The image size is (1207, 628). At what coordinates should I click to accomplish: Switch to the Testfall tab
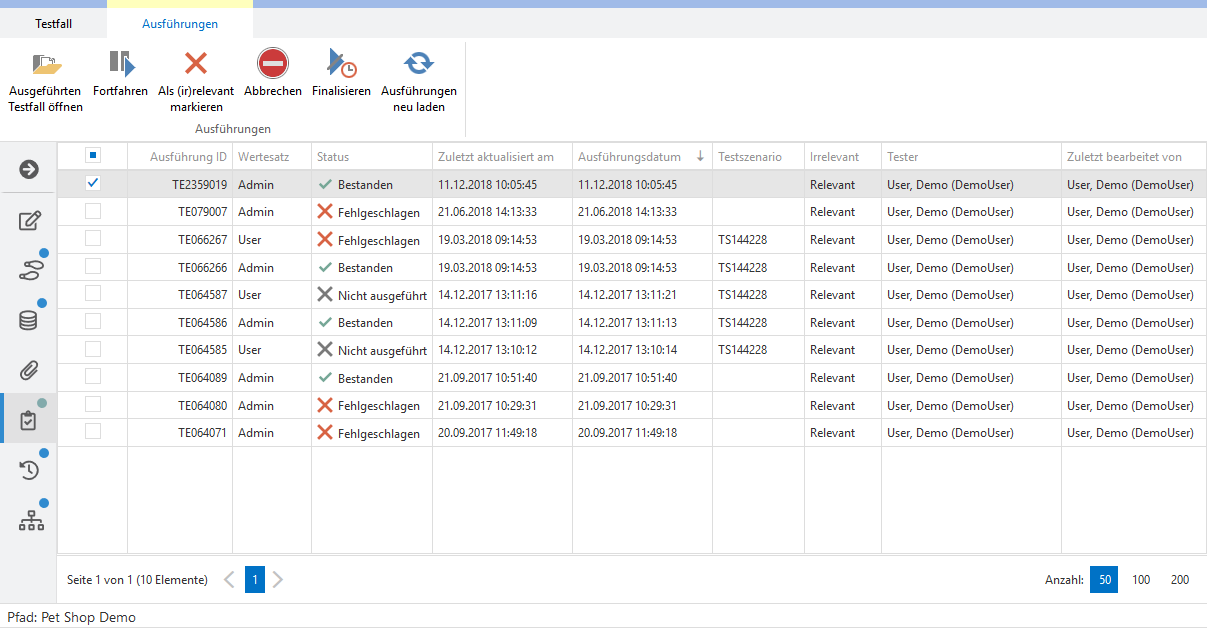[54, 23]
